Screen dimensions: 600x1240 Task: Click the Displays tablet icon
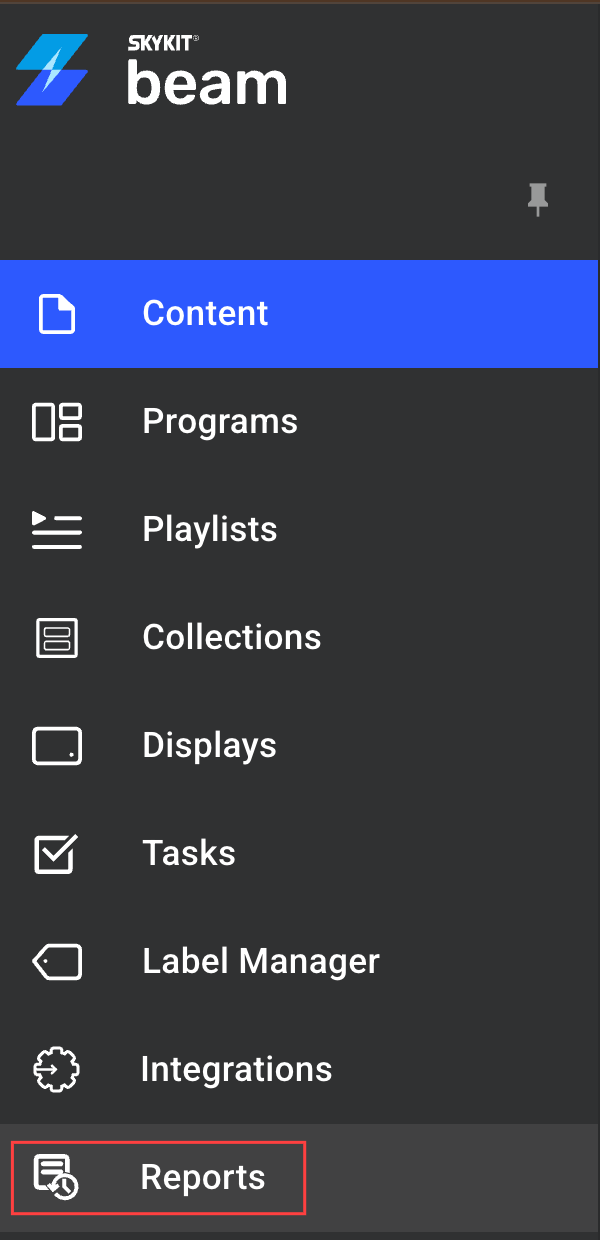[x=57, y=746]
